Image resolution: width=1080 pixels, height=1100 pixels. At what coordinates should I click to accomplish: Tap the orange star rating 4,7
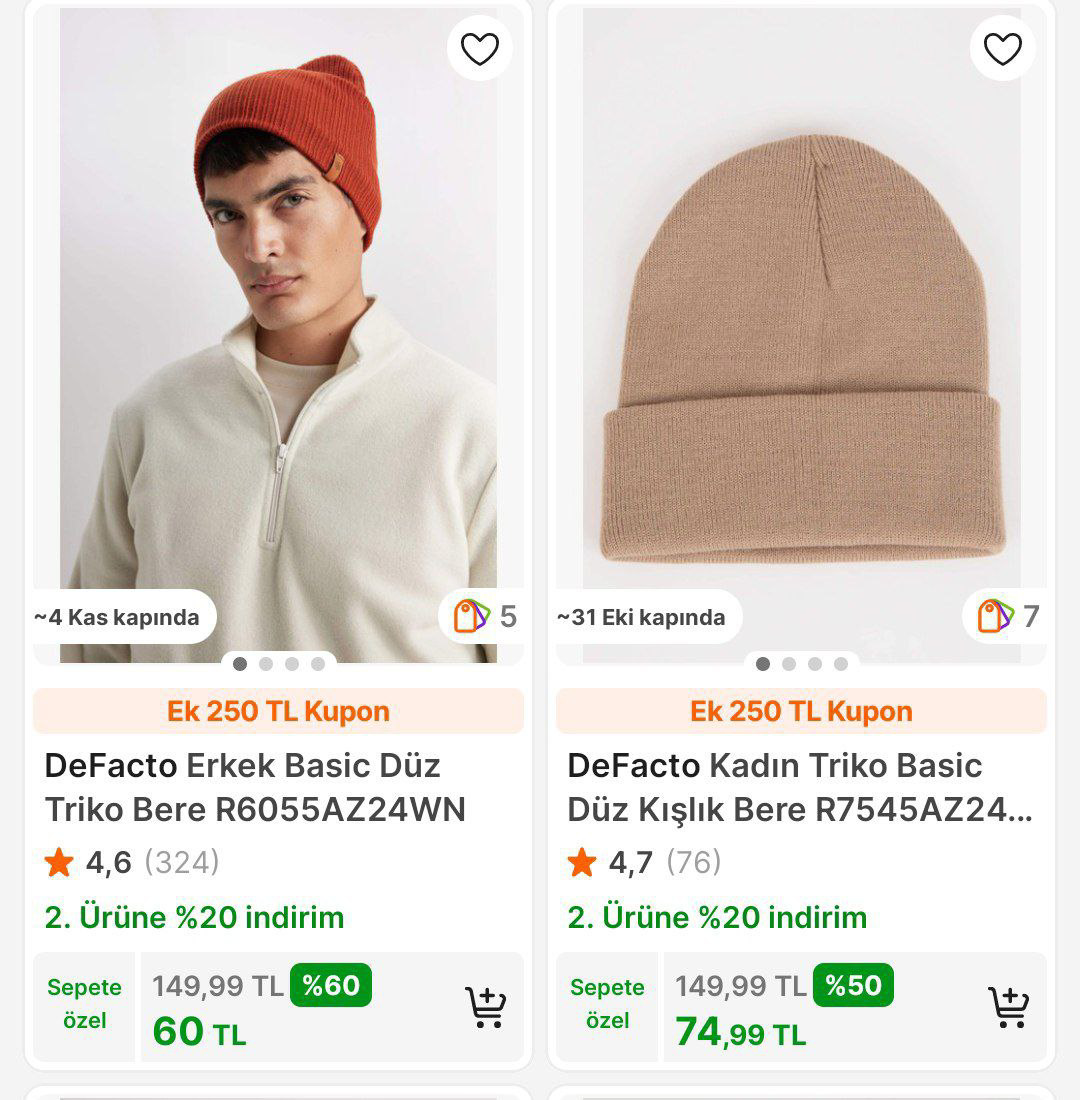tap(582, 862)
